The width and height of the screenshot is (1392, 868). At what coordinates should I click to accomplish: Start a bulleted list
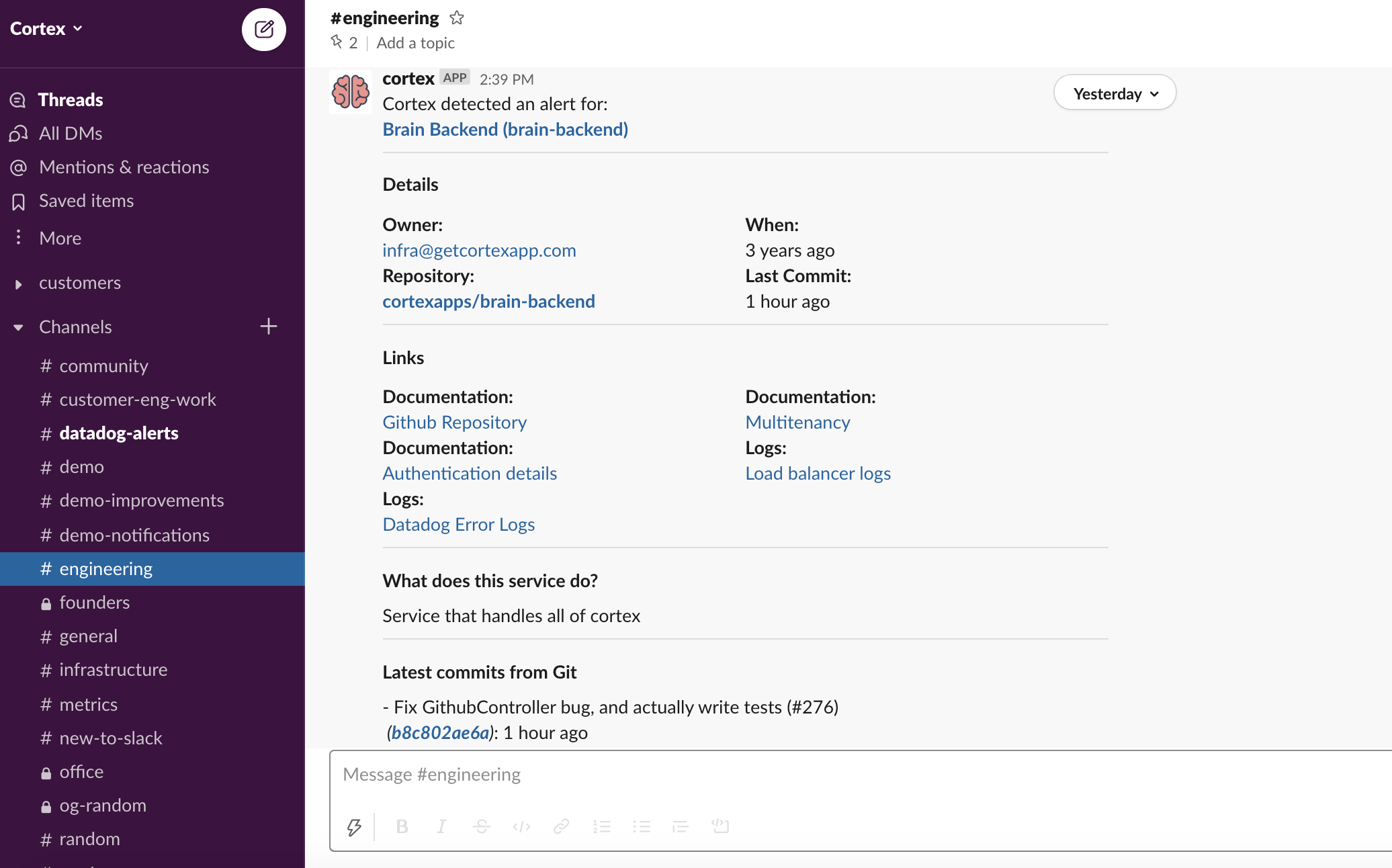[x=641, y=826]
